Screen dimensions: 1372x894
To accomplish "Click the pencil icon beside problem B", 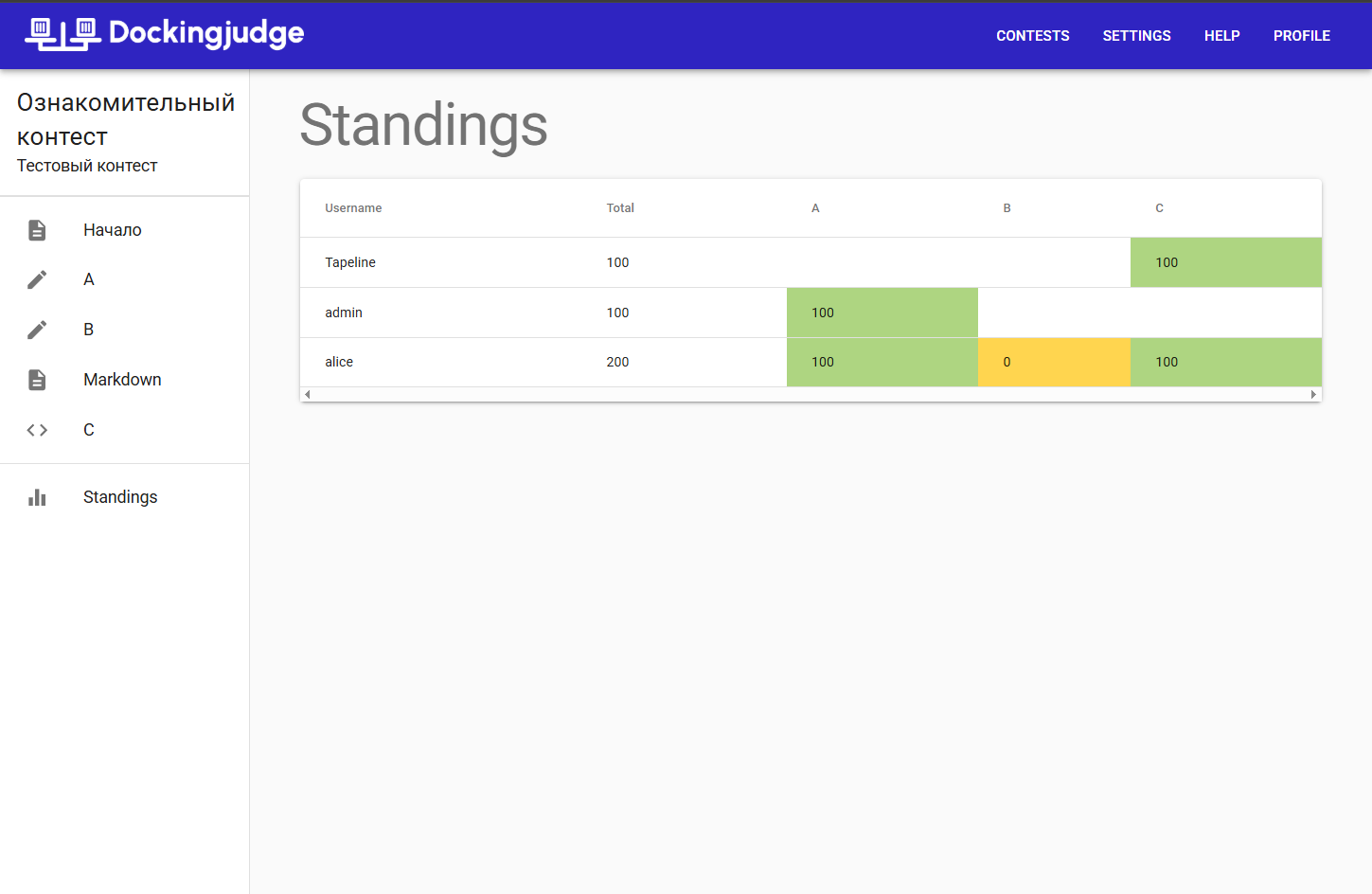I will click(x=37, y=330).
